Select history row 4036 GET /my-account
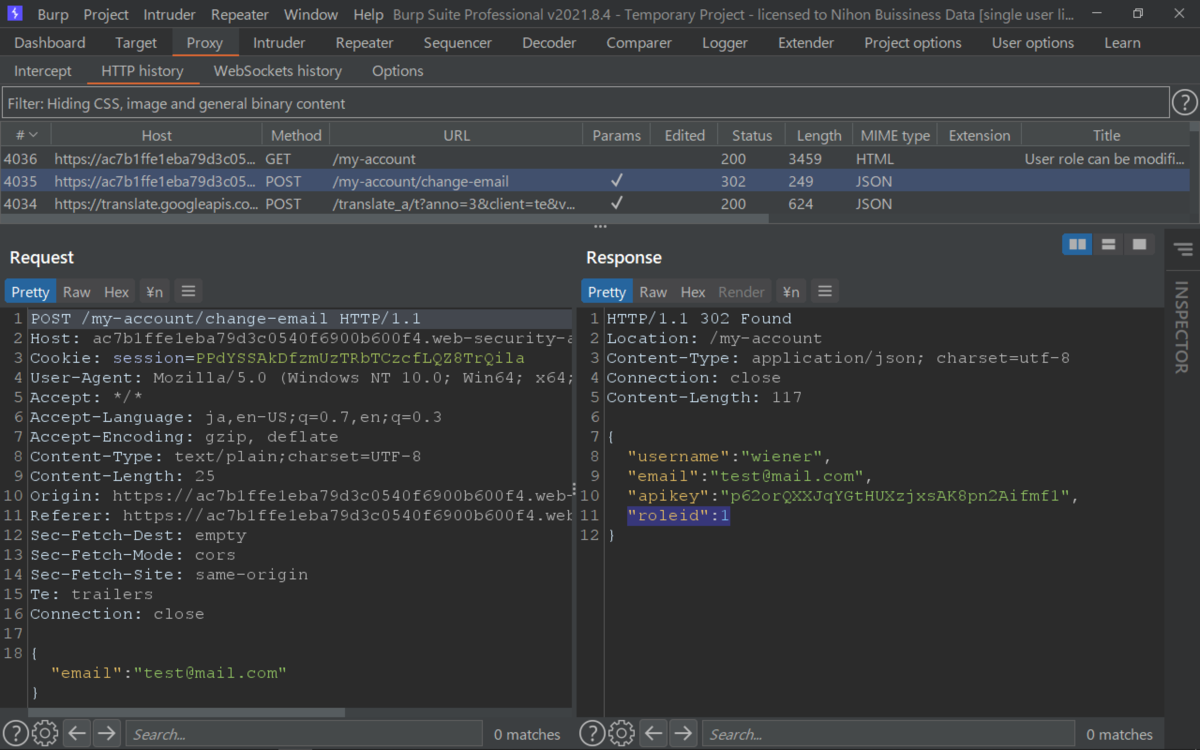 tap(595, 159)
